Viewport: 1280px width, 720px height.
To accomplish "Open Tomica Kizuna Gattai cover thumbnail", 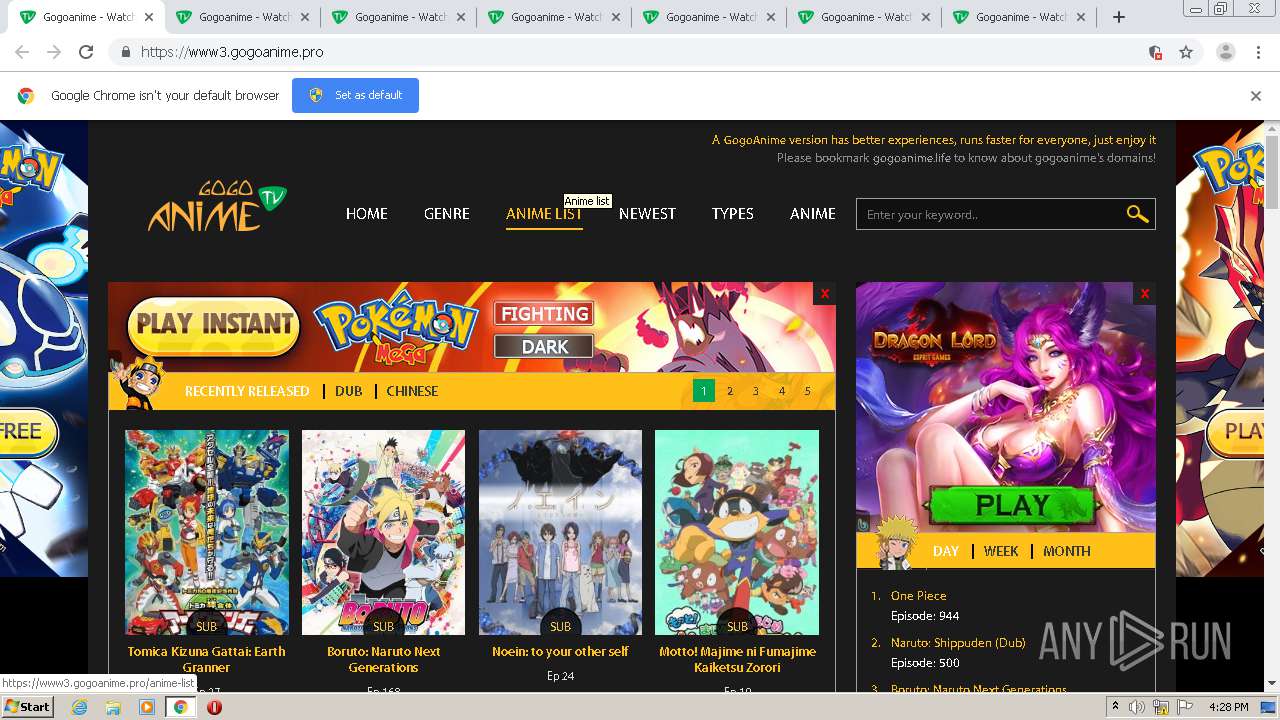I will [207, 533].
